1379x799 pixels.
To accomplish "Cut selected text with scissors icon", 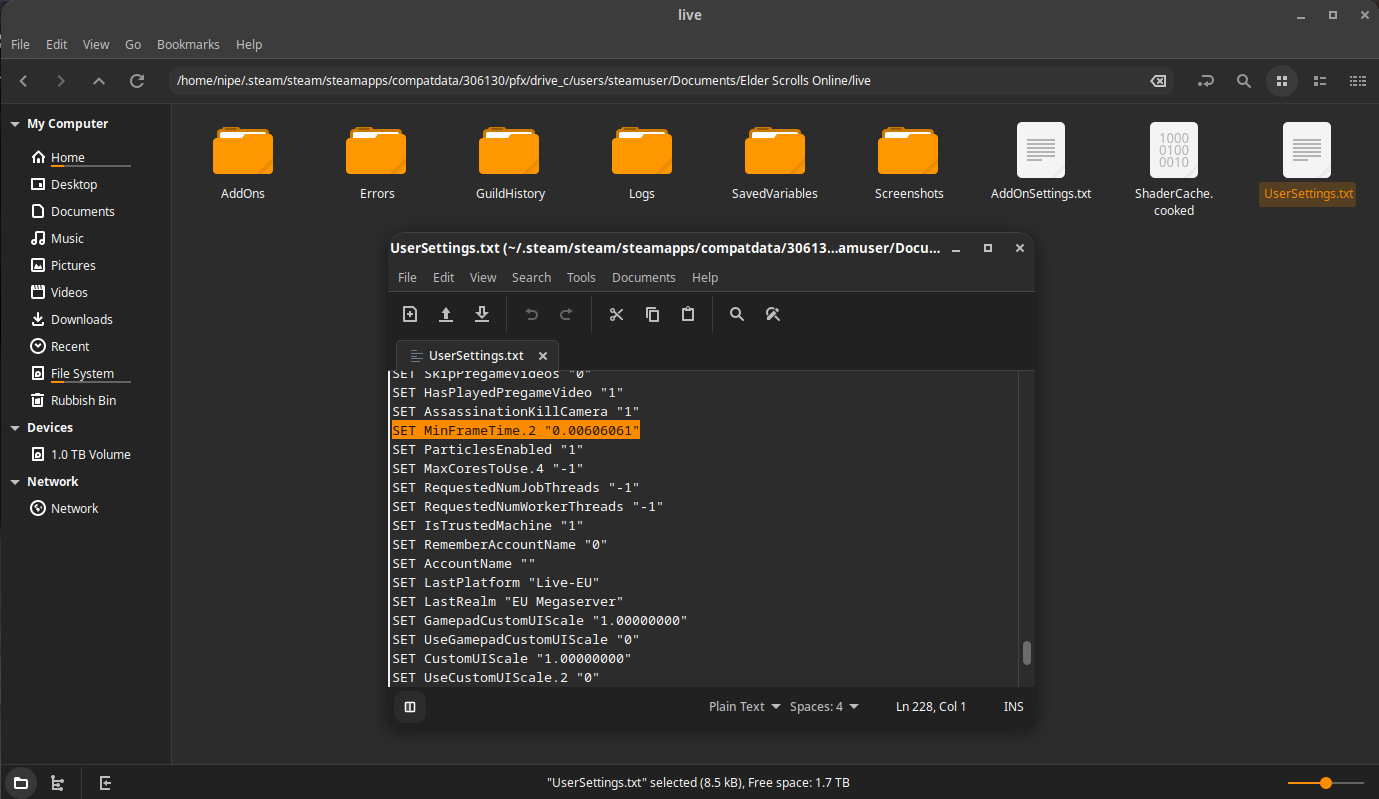I will point(616,314).
